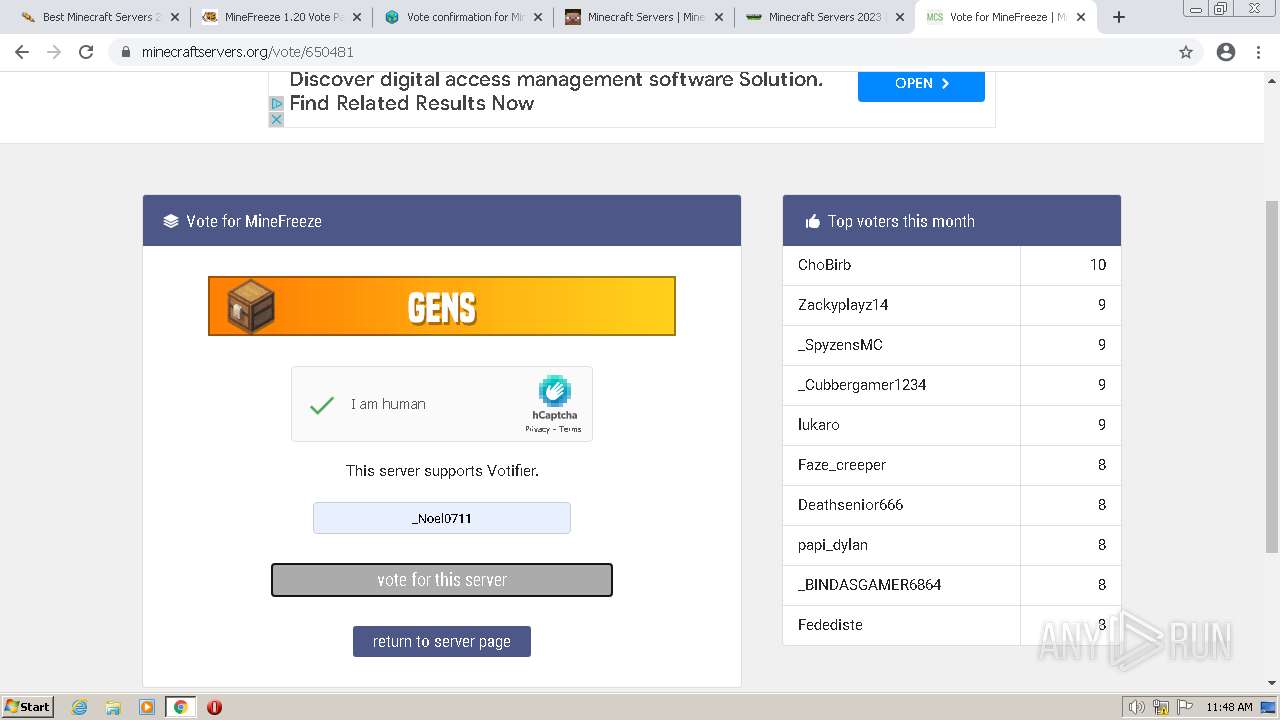Select voter _Cubbergamer1234 in list
1280x720 pixels.
tap(862, 385)
